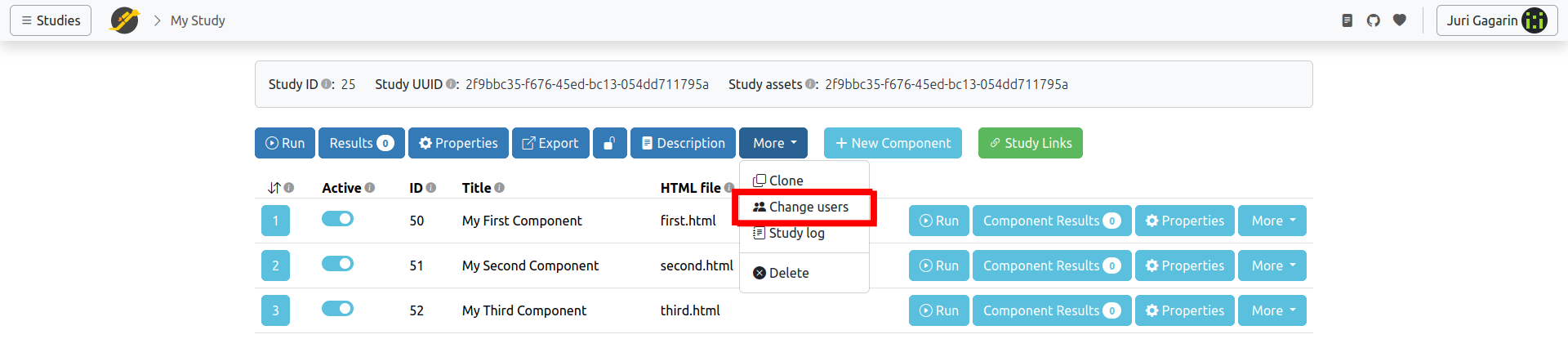Deactivate My Third Component toggle

pos(337,309)
